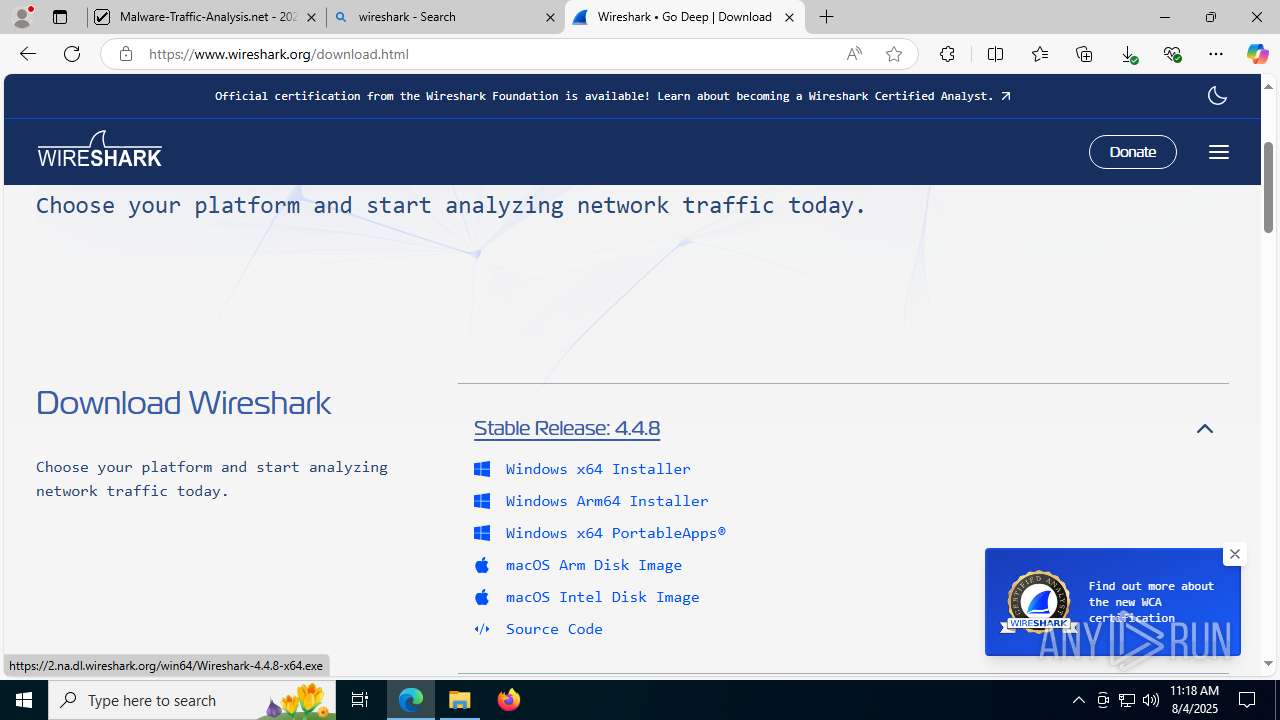This screenshot has height=720, width=1280.
Task: Download the macOS Intel Disk Image
Action: [x=603, y=597]
